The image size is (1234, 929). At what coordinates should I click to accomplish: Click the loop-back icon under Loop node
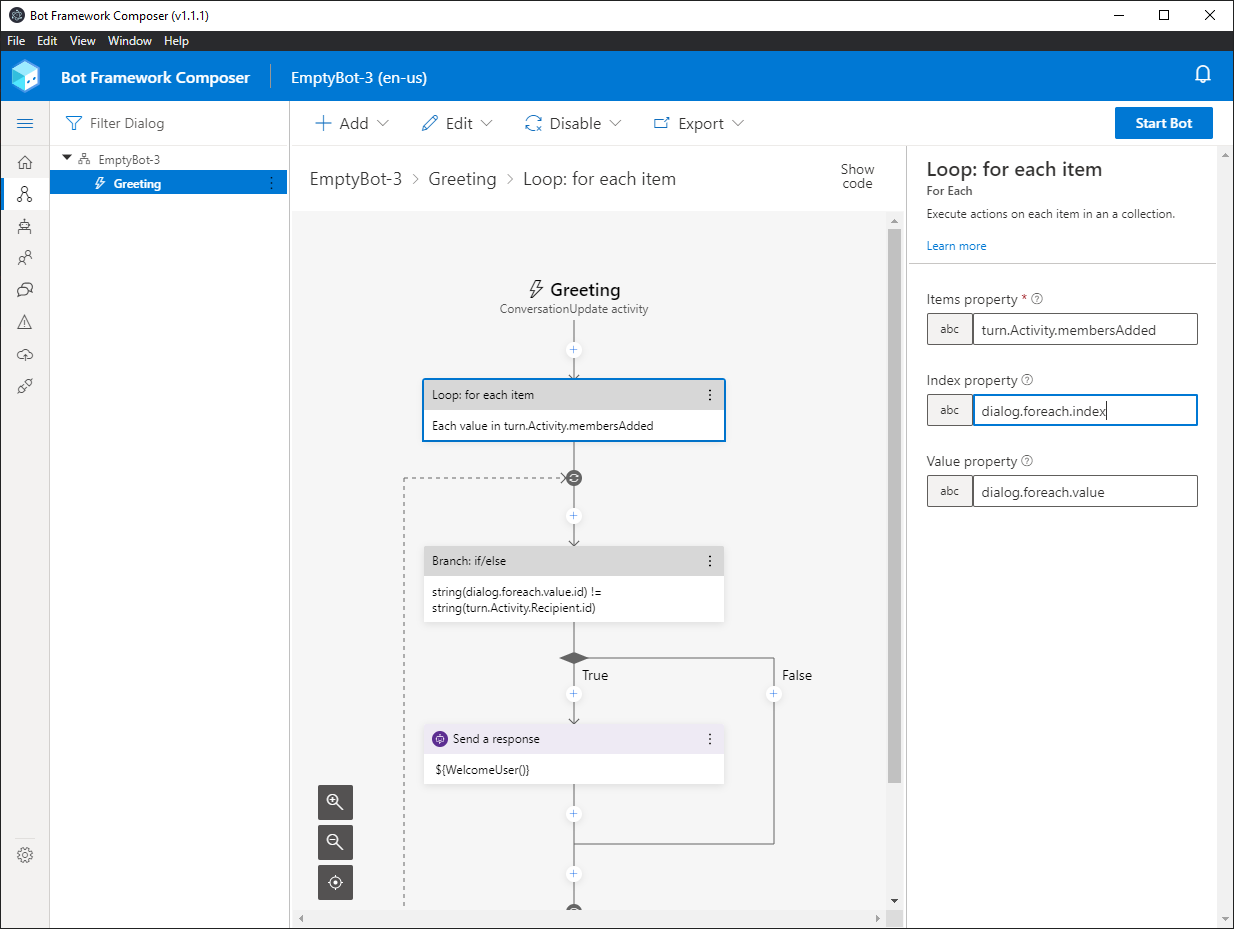[x=574, y=478]
